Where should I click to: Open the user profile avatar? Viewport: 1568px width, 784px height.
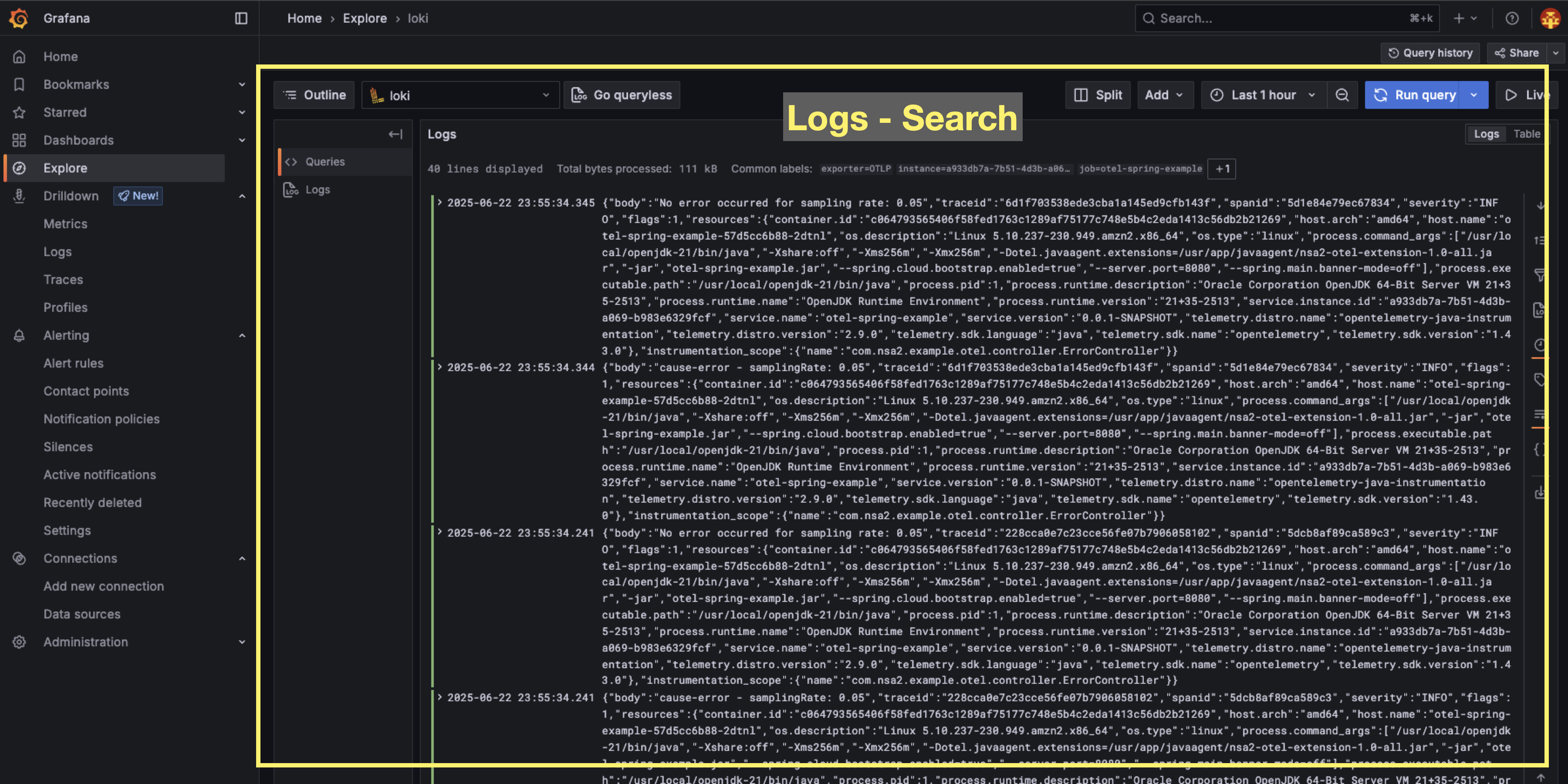pyautogui.click(x=1550, y=18)
